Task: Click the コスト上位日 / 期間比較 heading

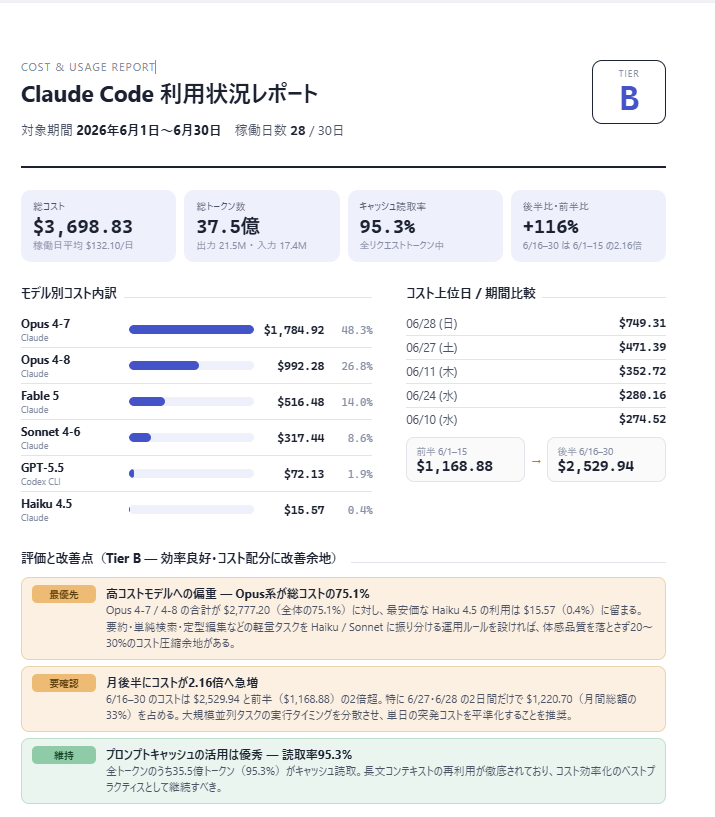Action: coord(471,293)
